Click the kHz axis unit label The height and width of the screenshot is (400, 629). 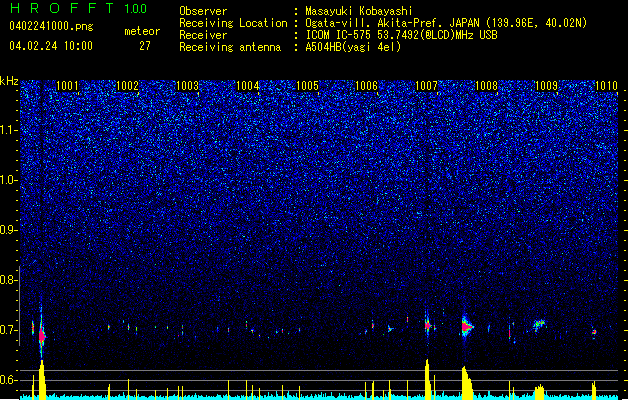[9, 81]
